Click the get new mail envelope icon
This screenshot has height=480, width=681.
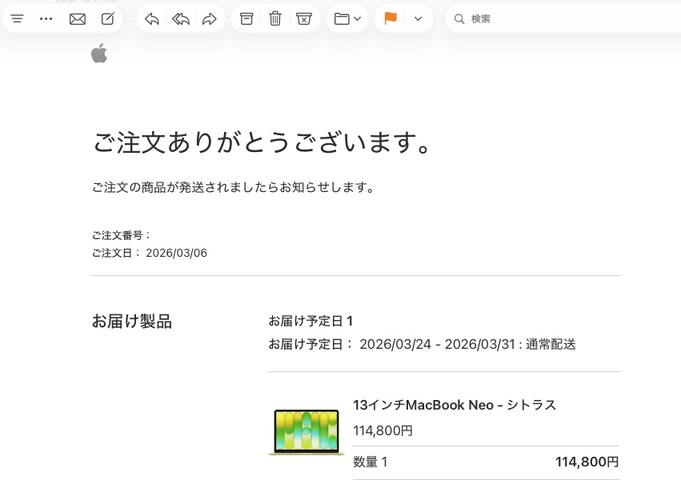pyautogui.click(x=77, y=19)
